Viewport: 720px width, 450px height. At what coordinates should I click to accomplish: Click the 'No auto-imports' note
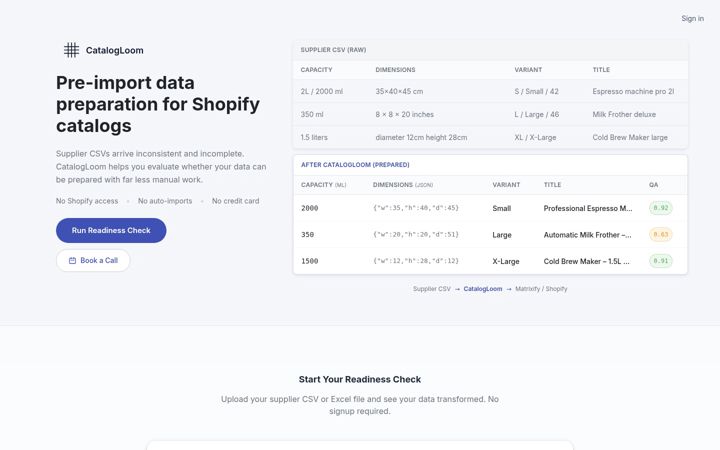click(165, 201)
